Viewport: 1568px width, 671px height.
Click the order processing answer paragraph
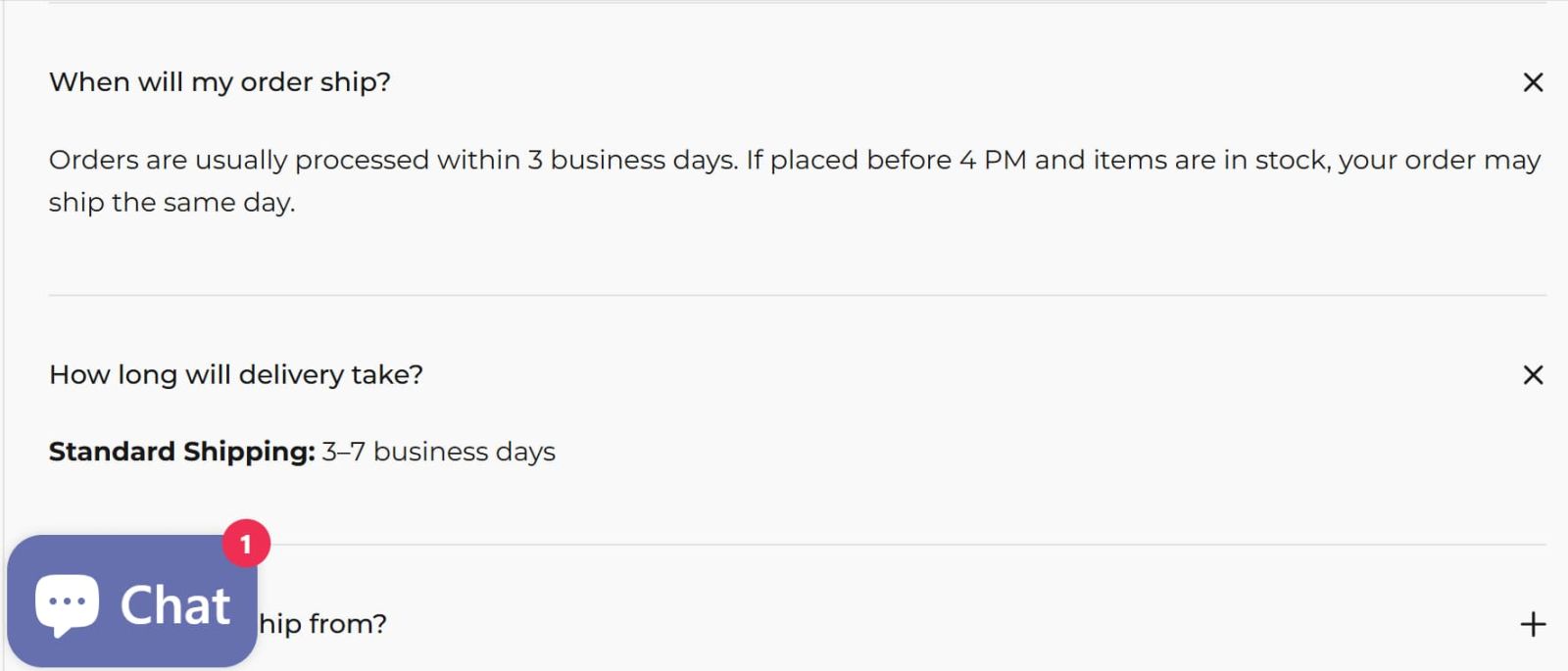click(784, 180)
